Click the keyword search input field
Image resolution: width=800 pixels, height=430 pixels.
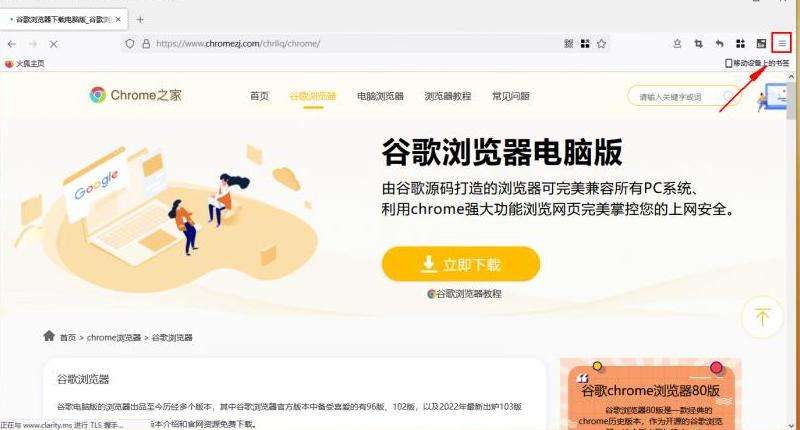[x=679, y=96]
